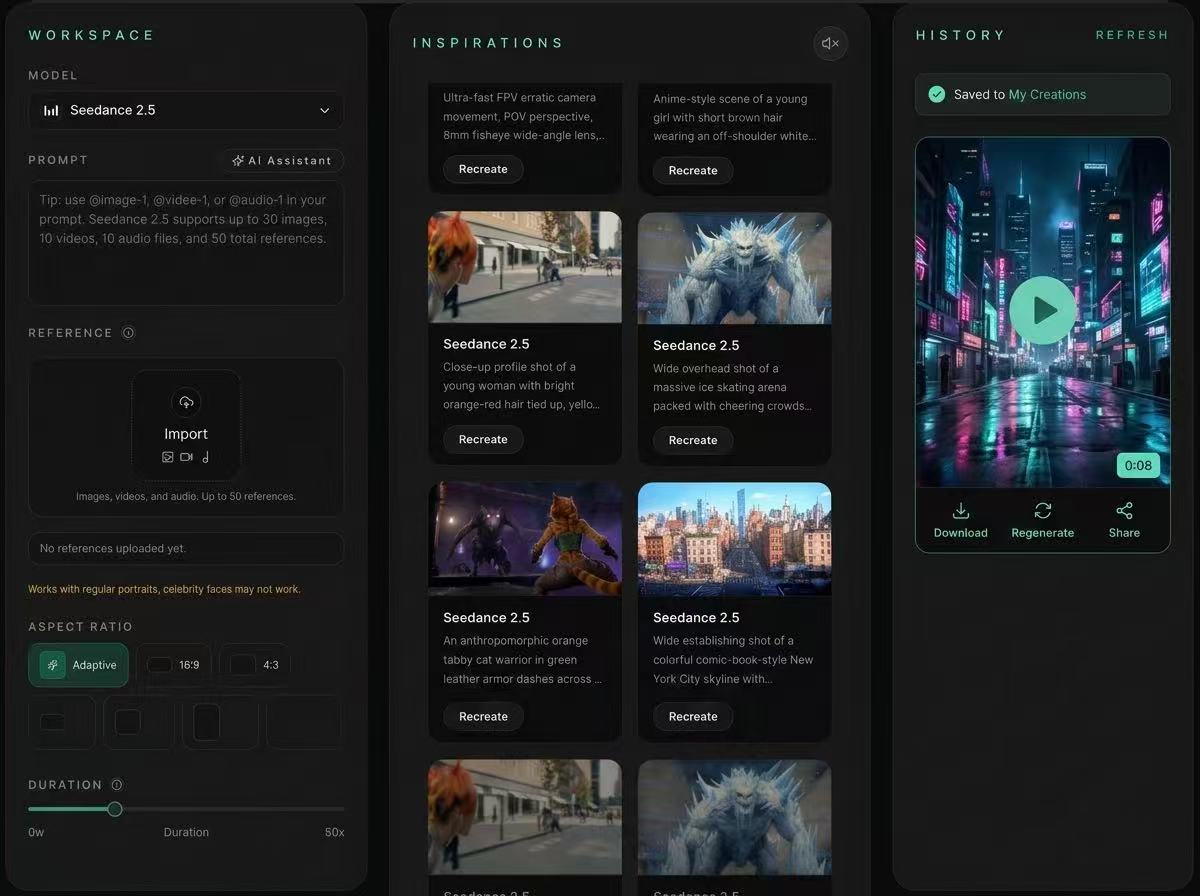Viewport: 1200px width, 896px height.
Task: Regenerate the history video
Action: (x=1043, y=520)
